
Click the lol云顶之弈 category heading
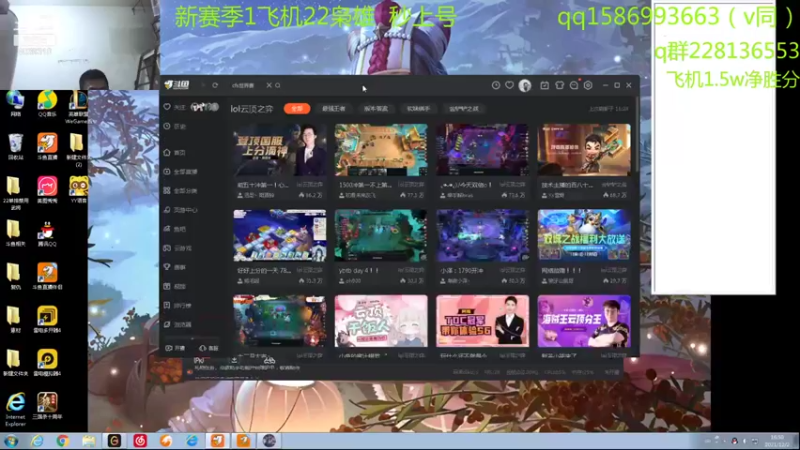252,109
